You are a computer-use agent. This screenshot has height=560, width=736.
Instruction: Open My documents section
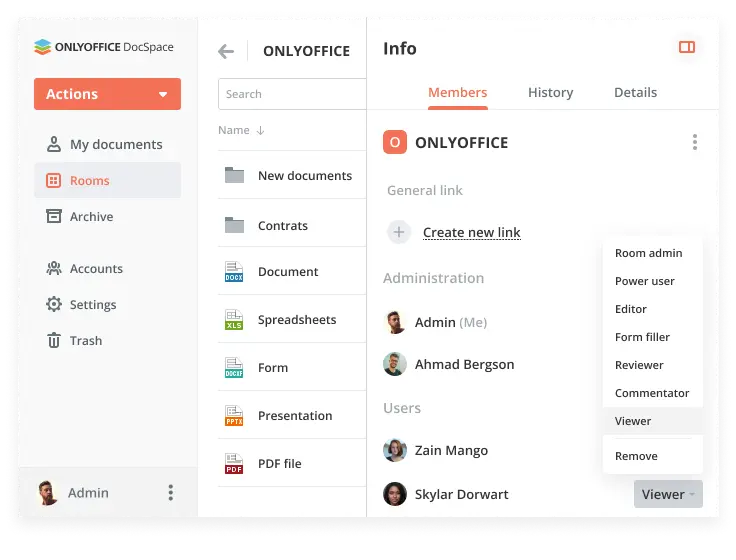(107, 144)
